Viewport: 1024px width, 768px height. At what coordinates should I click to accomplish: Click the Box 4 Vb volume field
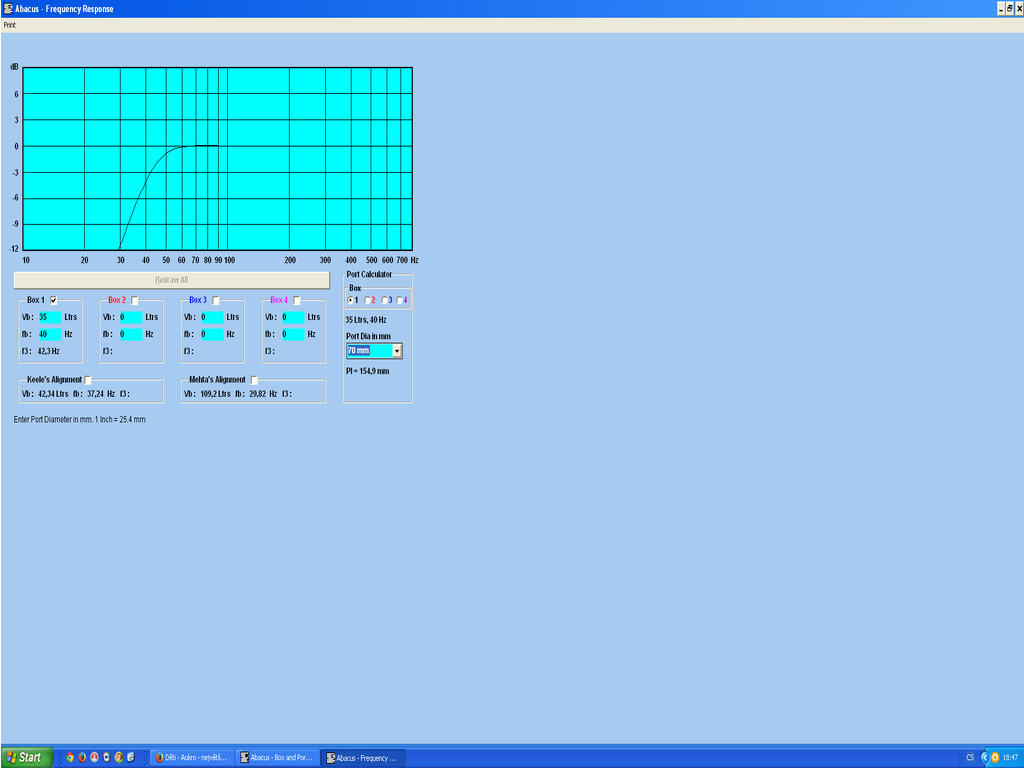(x=293, y=317)
